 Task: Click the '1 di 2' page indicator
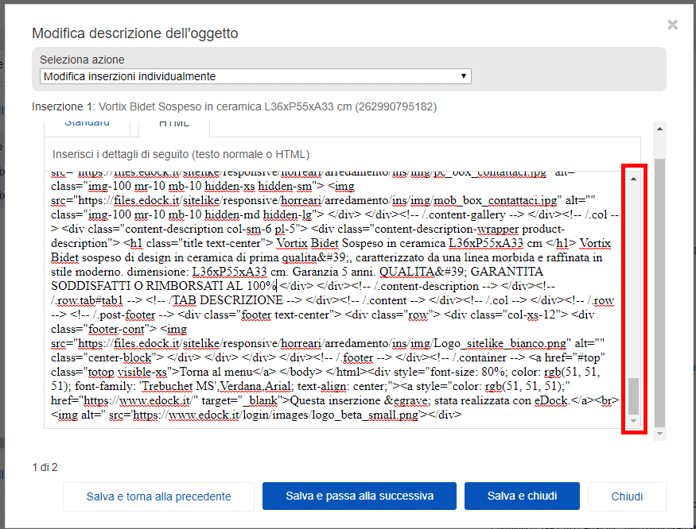(45, 467)
